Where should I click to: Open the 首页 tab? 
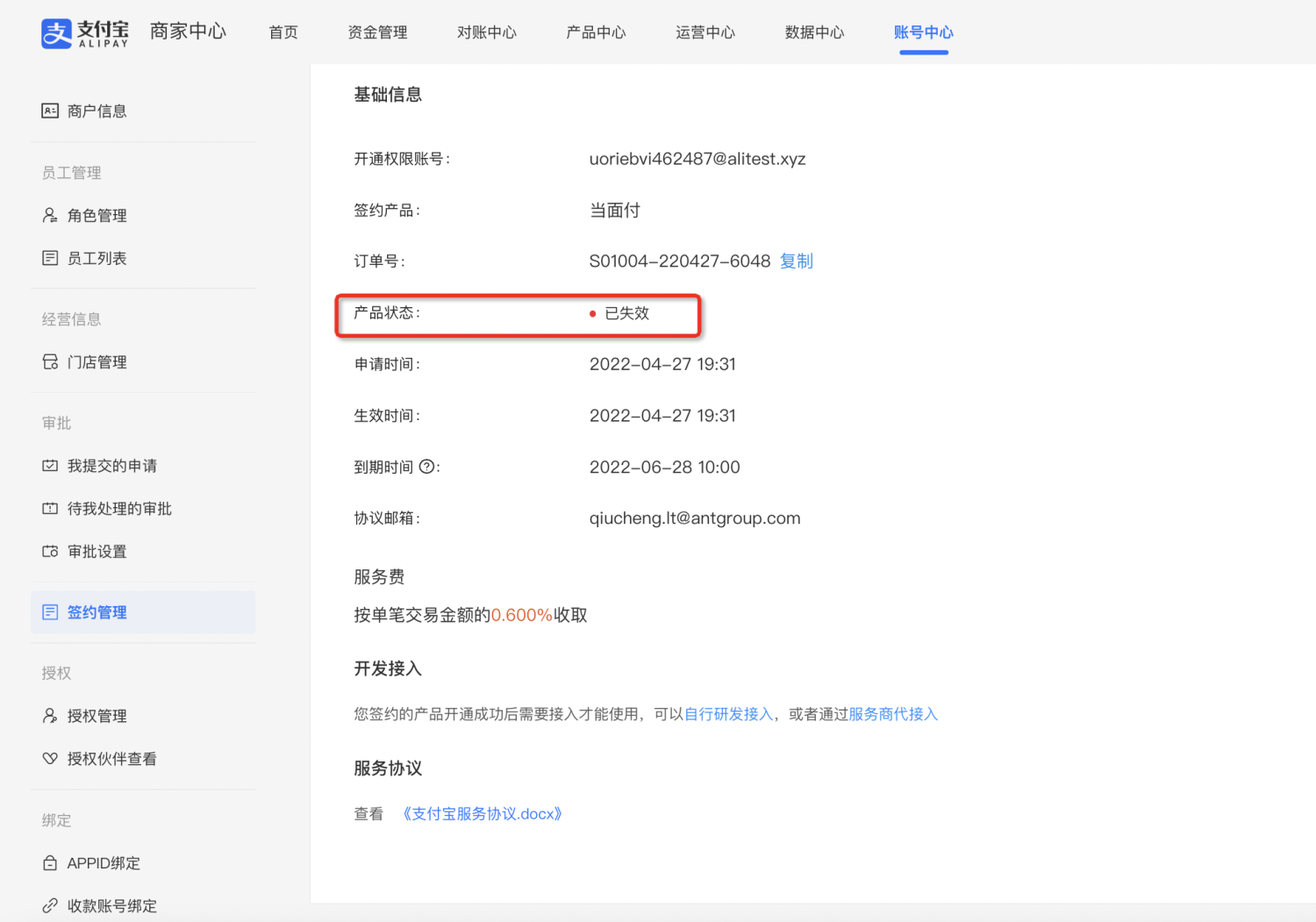pyautogui.click(x=283, y=32)
